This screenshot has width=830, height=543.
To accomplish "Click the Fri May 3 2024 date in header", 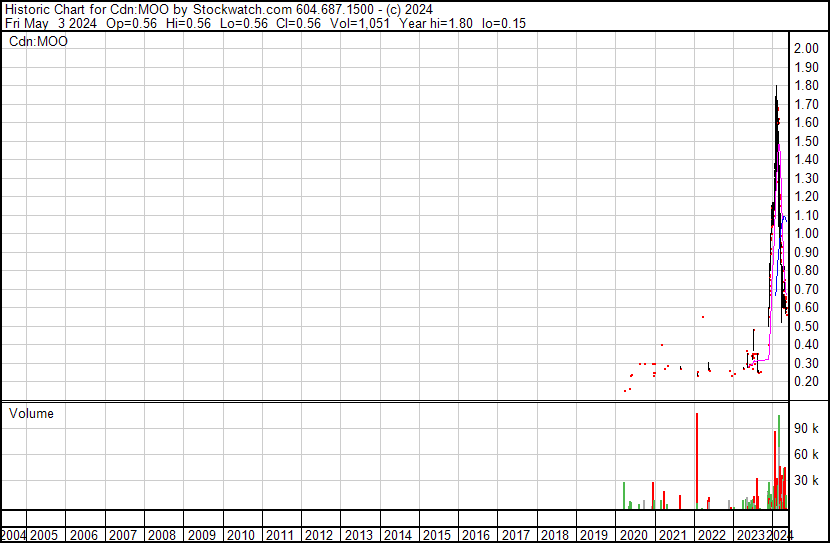I will [x=51, y=23].
